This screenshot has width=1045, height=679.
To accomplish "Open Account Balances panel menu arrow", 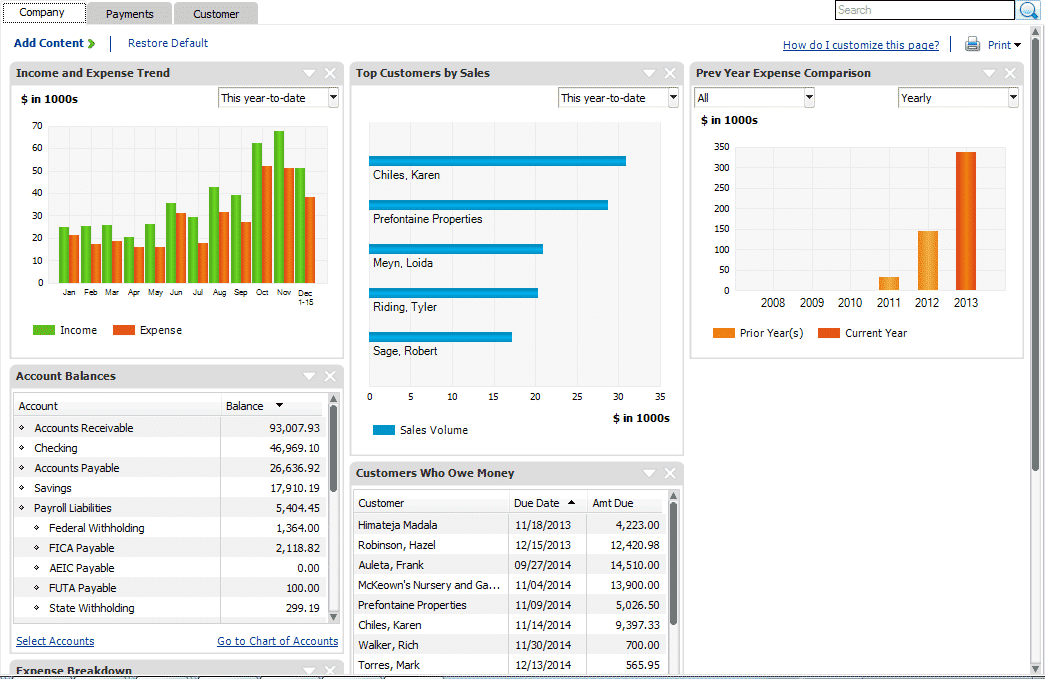I will (309, 376).
